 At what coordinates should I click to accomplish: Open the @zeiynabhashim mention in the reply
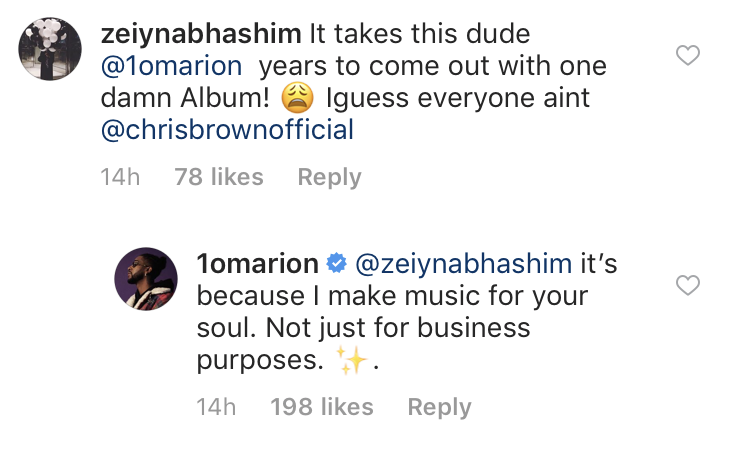coord(466,264)
